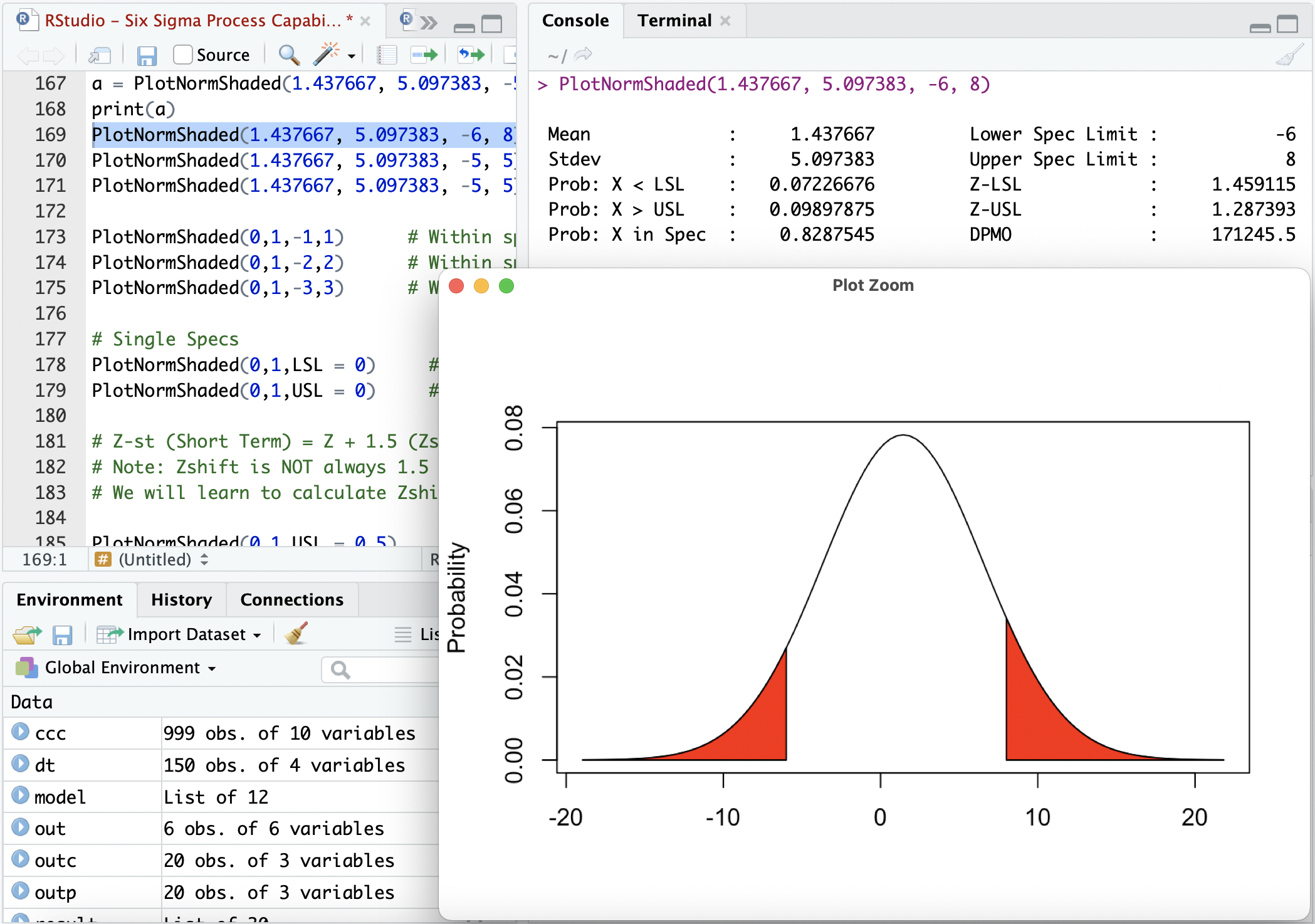The width and height of the screenshot is (1315, 924).
Task: Clear console with broom icon
Action: pyautogui.click(x=1290, y=55)
